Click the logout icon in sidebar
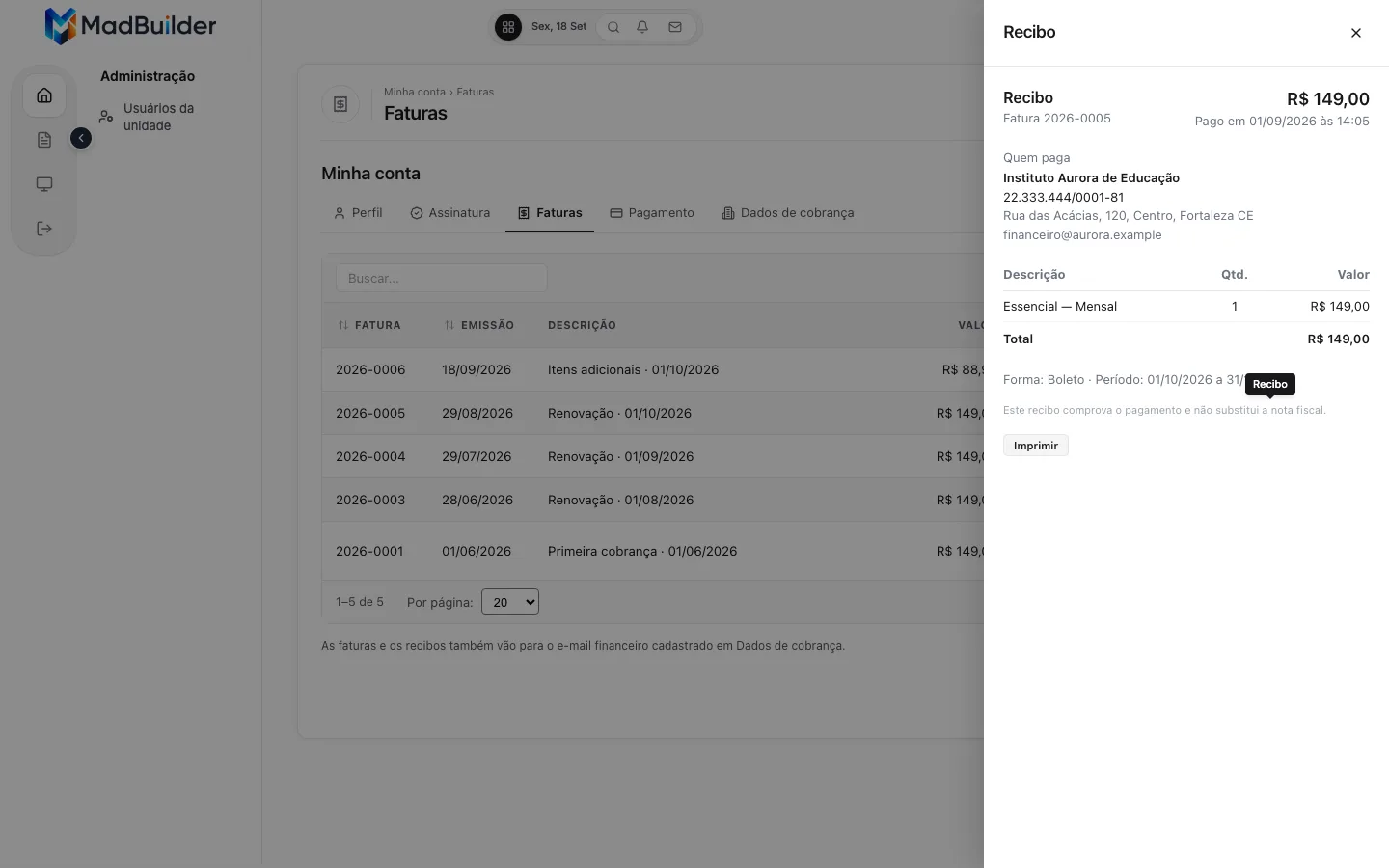This screenshot has height=868, width=1389. pos(44,229)
